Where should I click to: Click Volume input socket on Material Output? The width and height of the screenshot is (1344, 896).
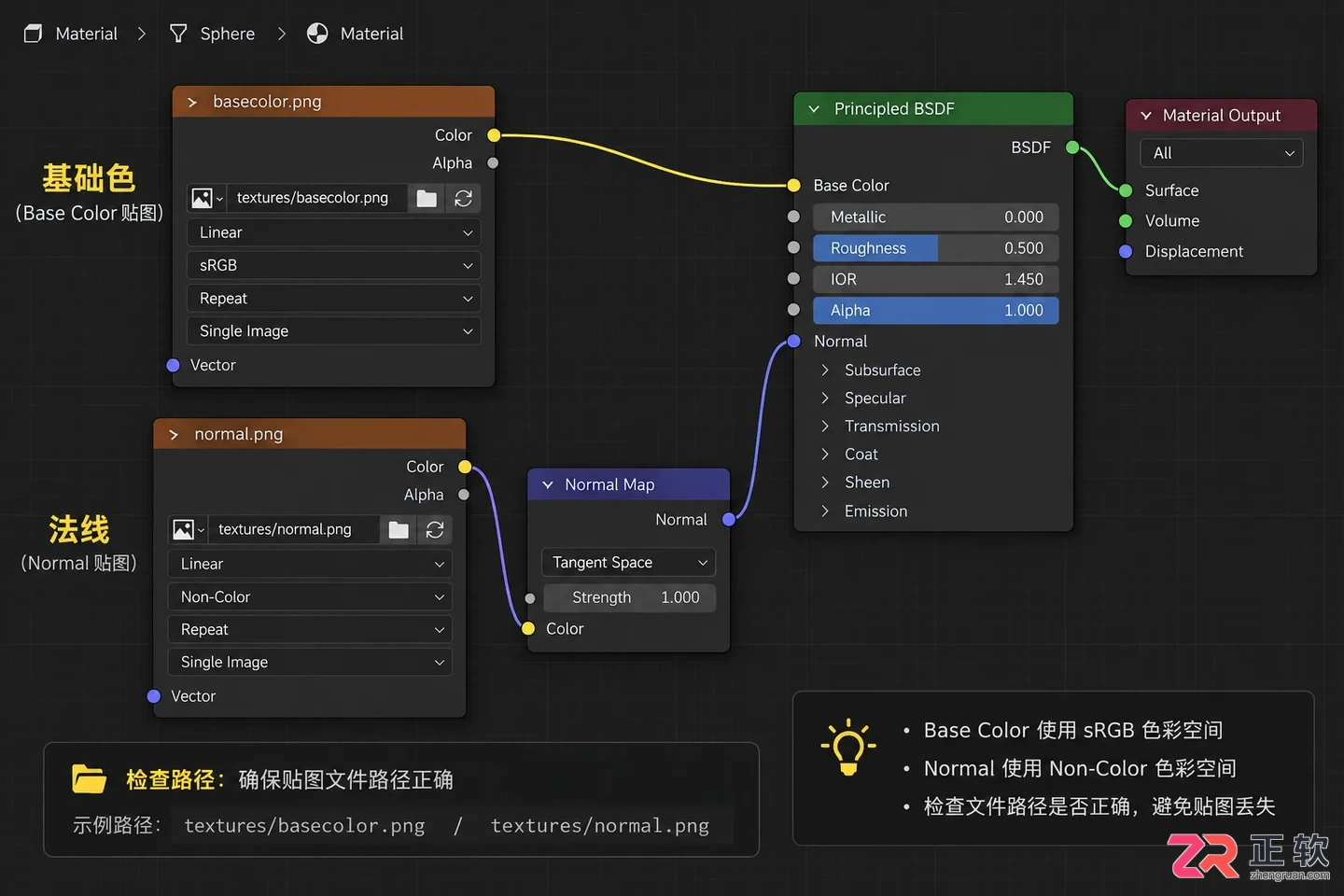pos(1126,221)
